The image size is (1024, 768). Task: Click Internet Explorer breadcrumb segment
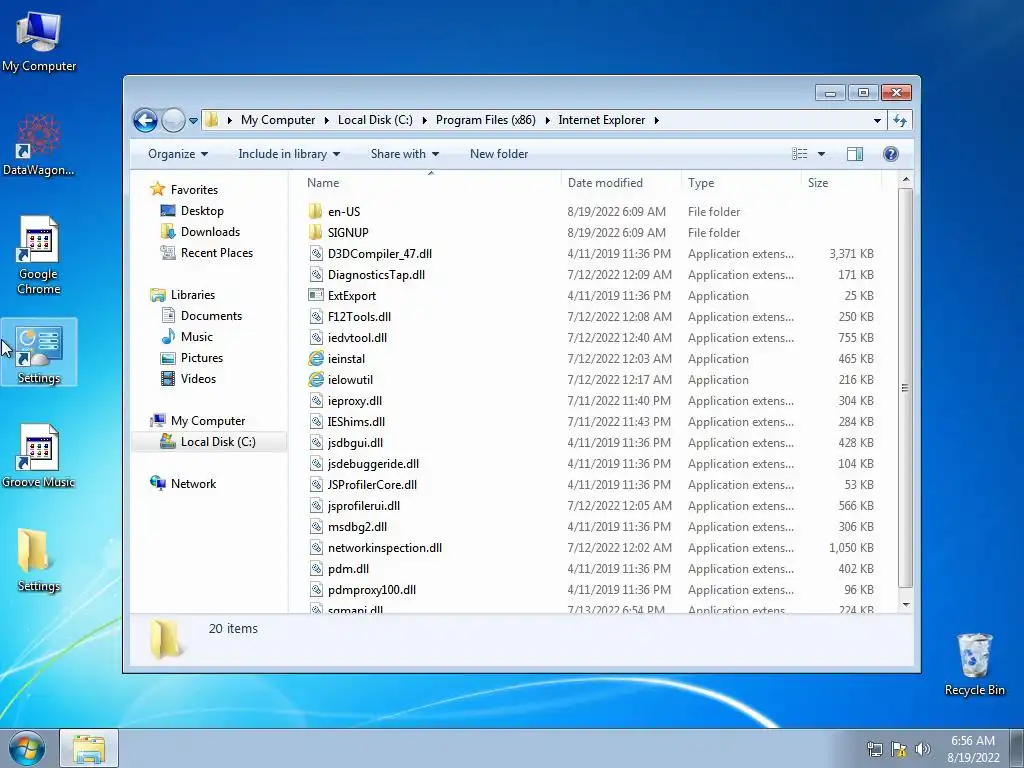click(601, 120)
